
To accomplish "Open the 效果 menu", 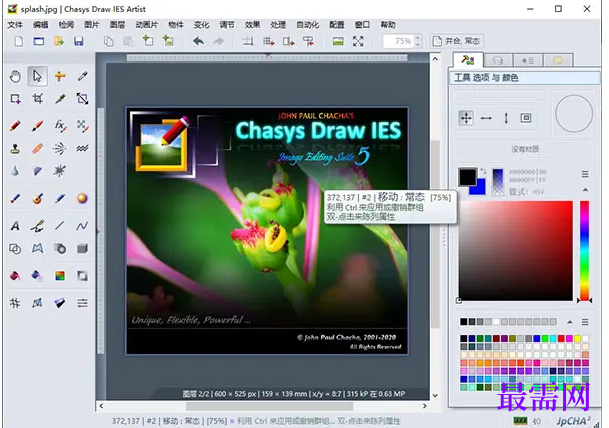I will [252, 25].
